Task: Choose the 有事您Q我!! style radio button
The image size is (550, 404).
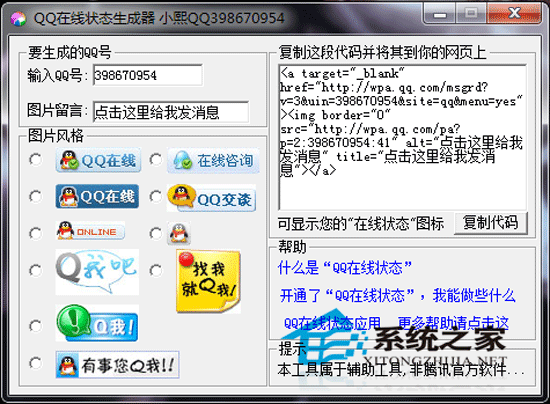Action: pyautogui.click(x=35, y=363)
